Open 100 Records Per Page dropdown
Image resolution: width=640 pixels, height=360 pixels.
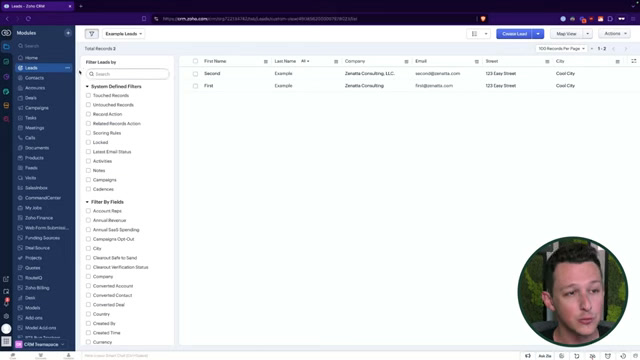click(x=561, y=49)
